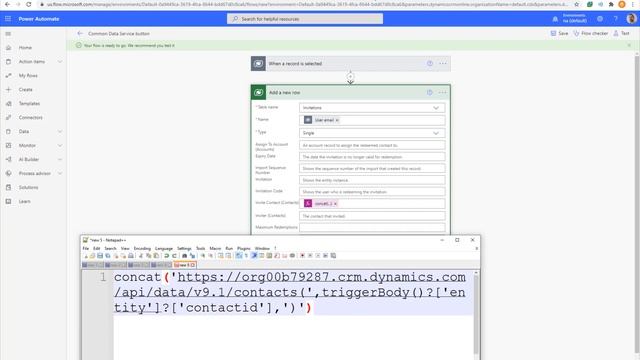Remove the concat expression token

click(336, 204)
